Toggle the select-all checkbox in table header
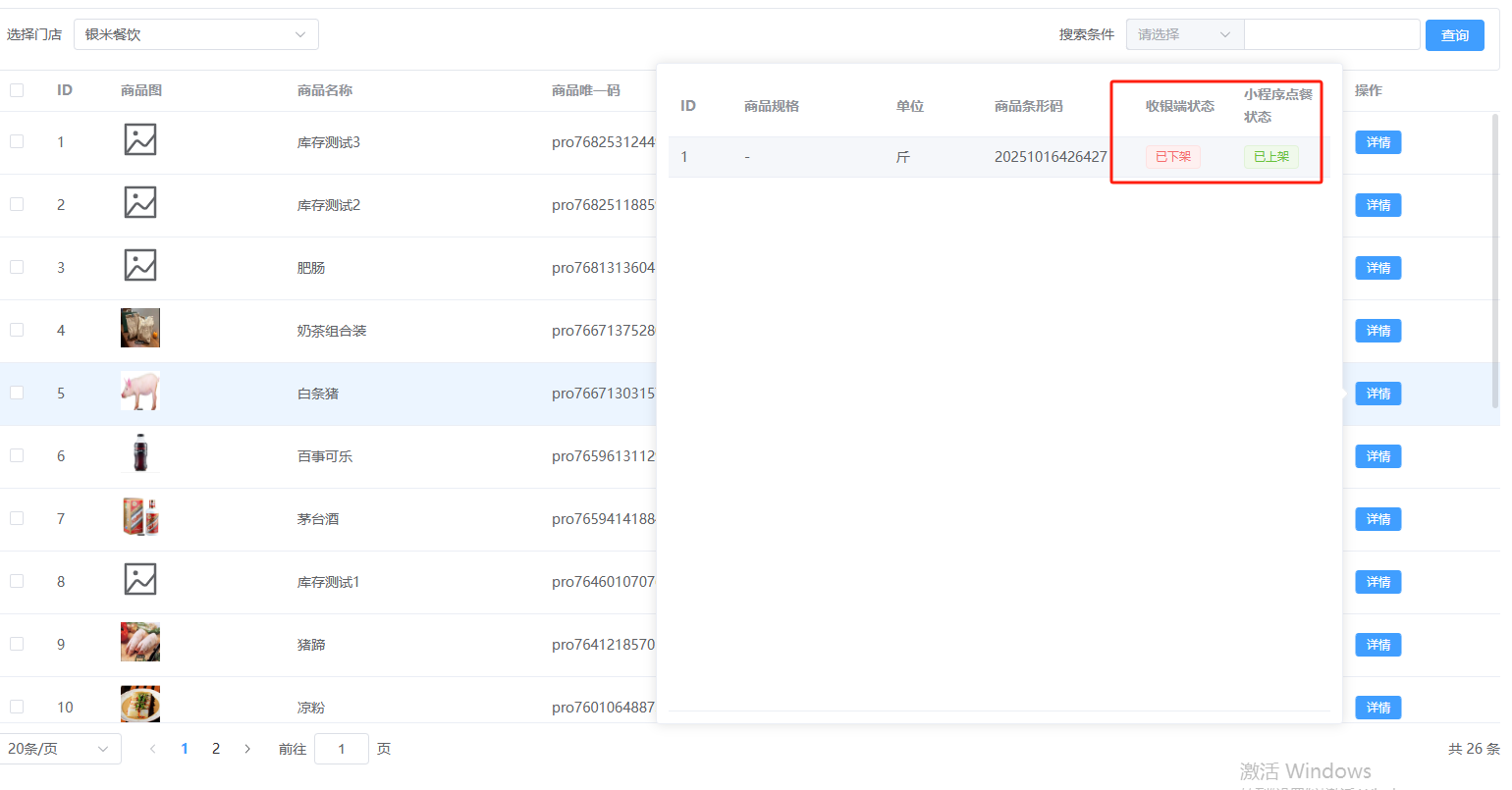The height and width of the screenshot is (790, 1512). (17, 90)
